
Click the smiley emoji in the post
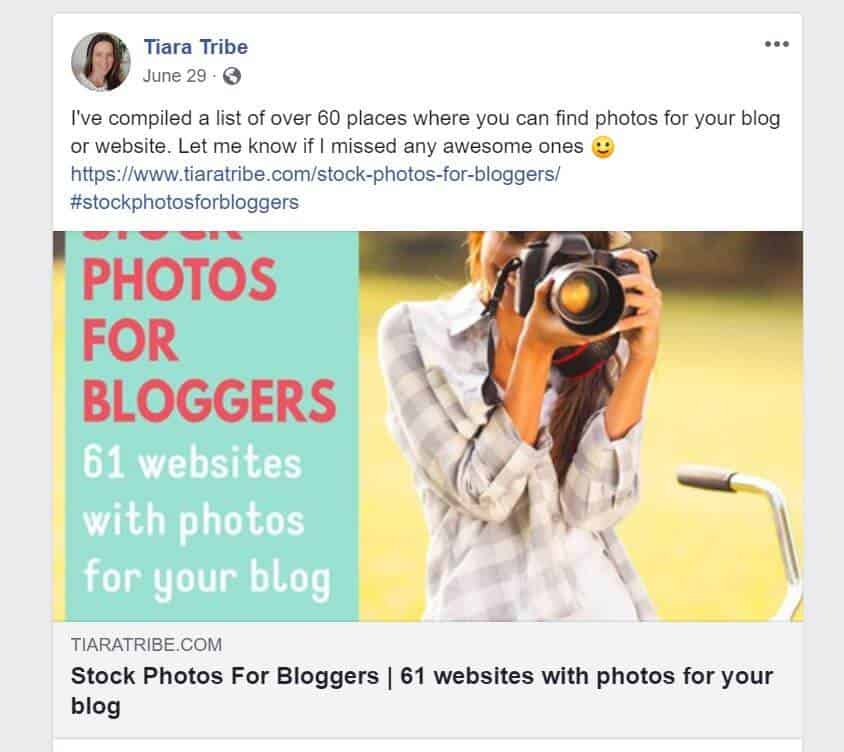(603, 147)
